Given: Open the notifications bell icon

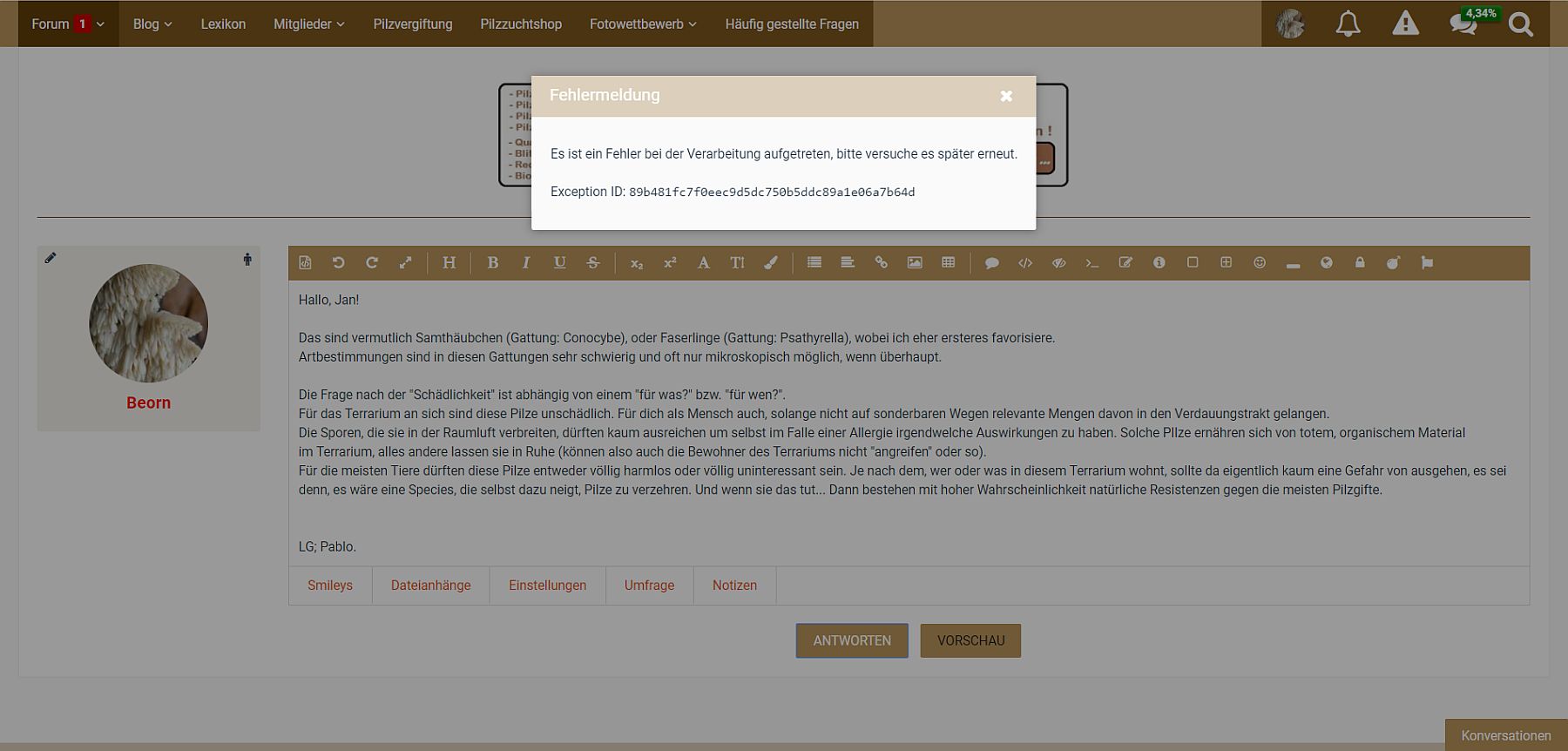Looking at the screenshot, I should pos(1348,24).
